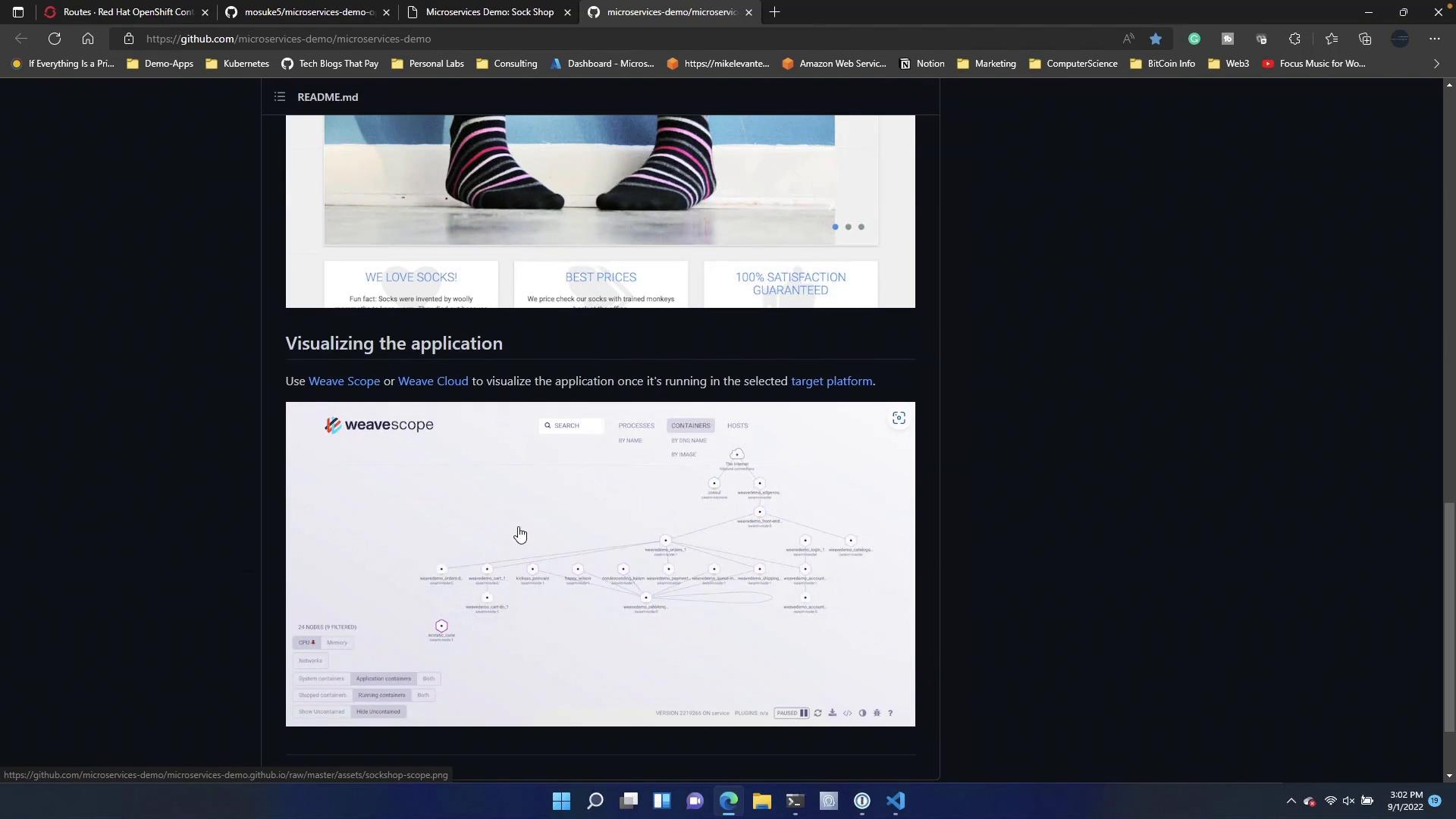The image size is (1456, 819).
Task: Open the Consulting bookmarks folder
Action: pos(507,64)
